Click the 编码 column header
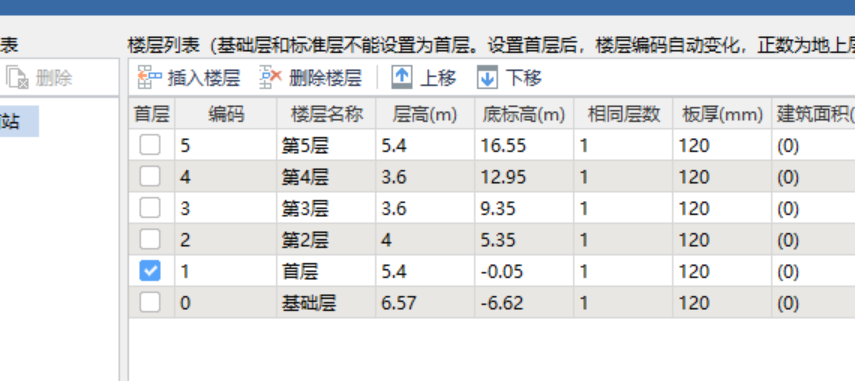This screenshot has width=855, height=381. [226, 114]
